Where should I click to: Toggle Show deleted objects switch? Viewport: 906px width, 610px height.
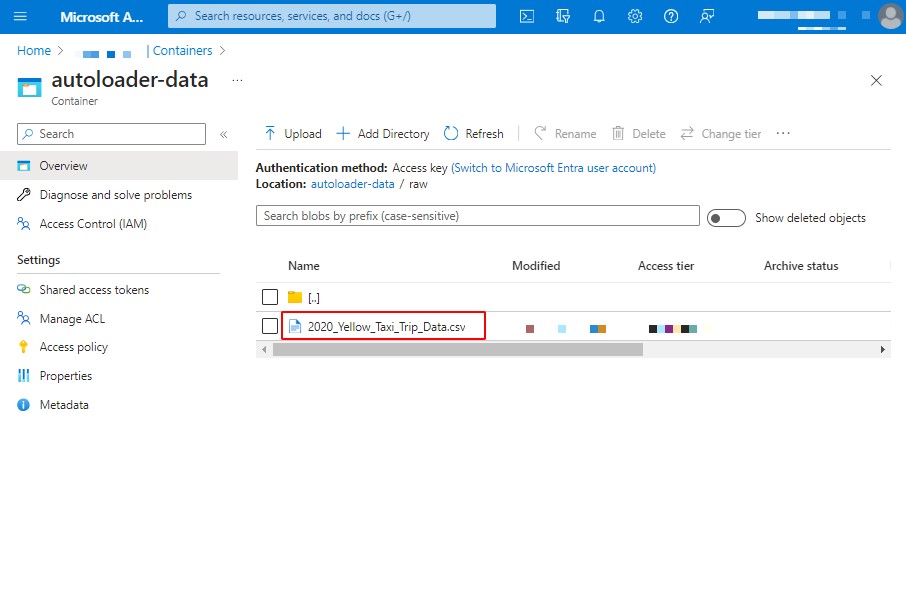point(726,218)
